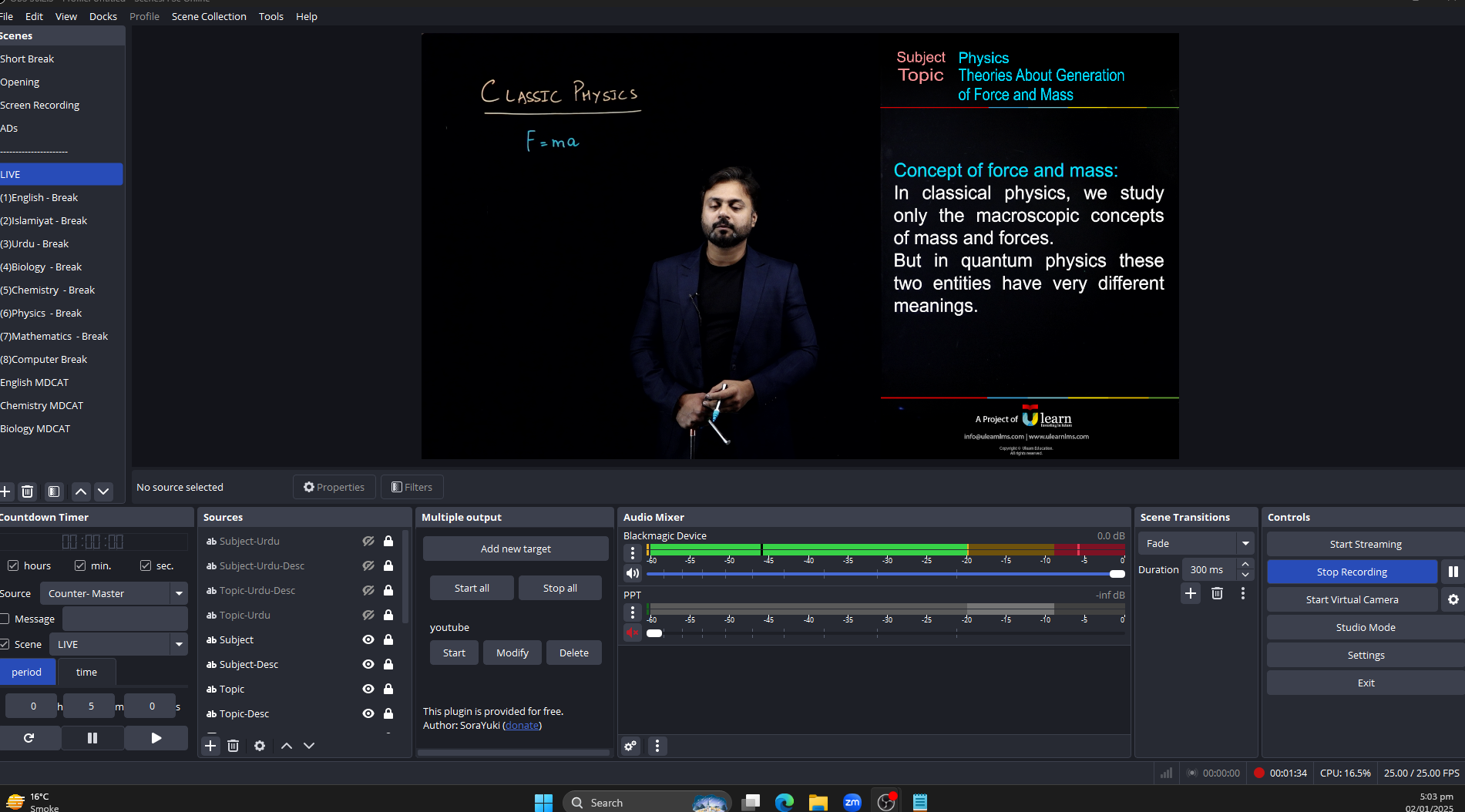Viewport: 1465px width, 812px height.
Task: Open File Explorer in taskbar
Action: 818,803
